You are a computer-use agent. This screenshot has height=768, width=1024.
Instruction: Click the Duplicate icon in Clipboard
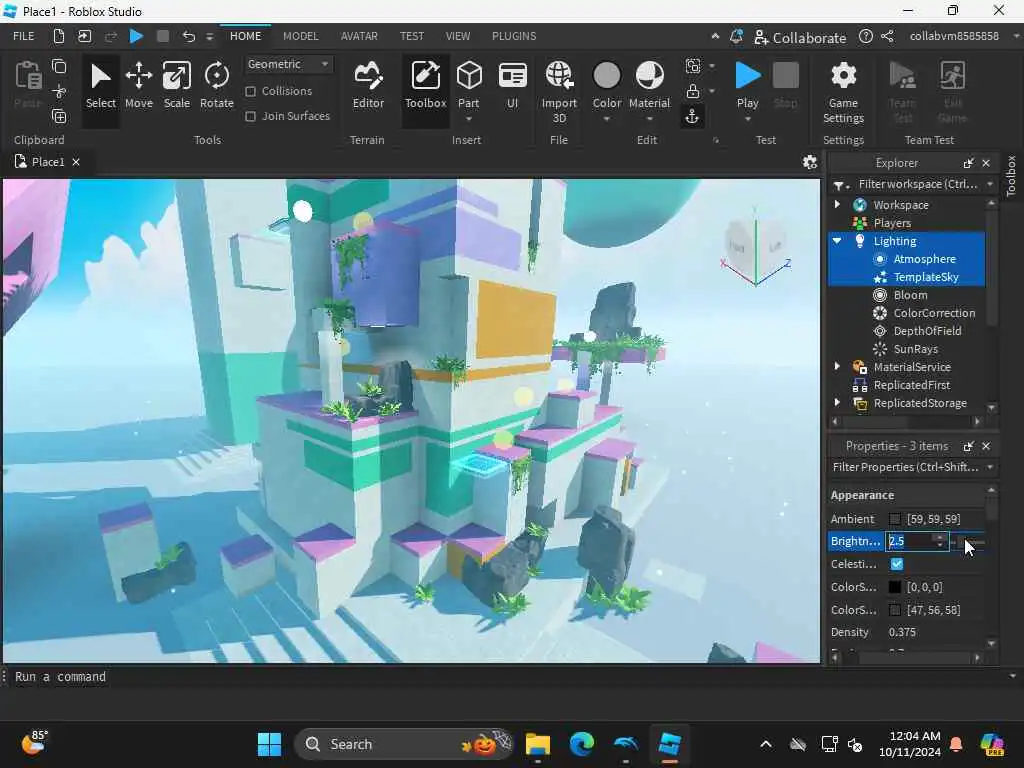(x=59, y=116)
